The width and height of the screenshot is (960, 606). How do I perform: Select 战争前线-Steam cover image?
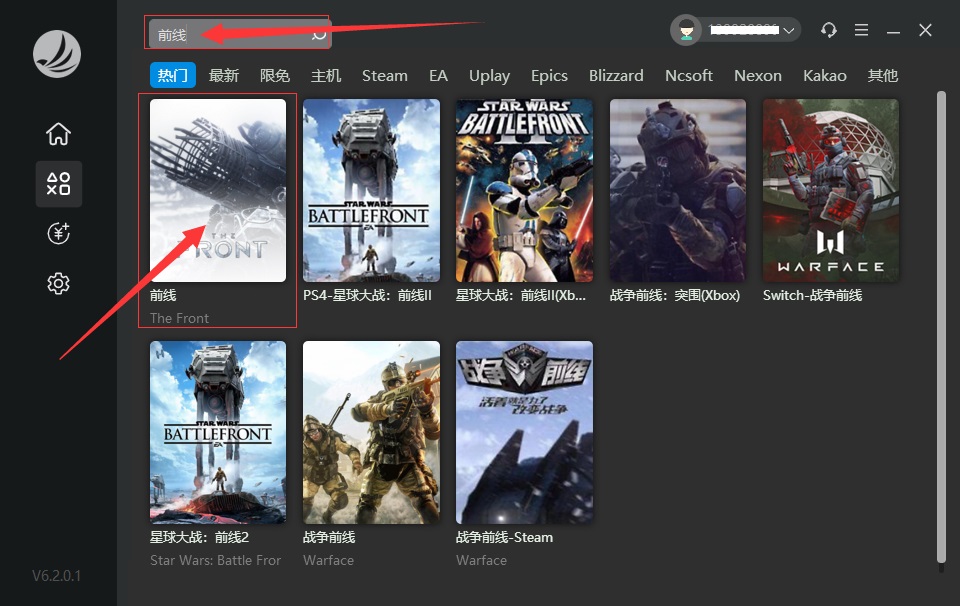(x=524, y=432)
